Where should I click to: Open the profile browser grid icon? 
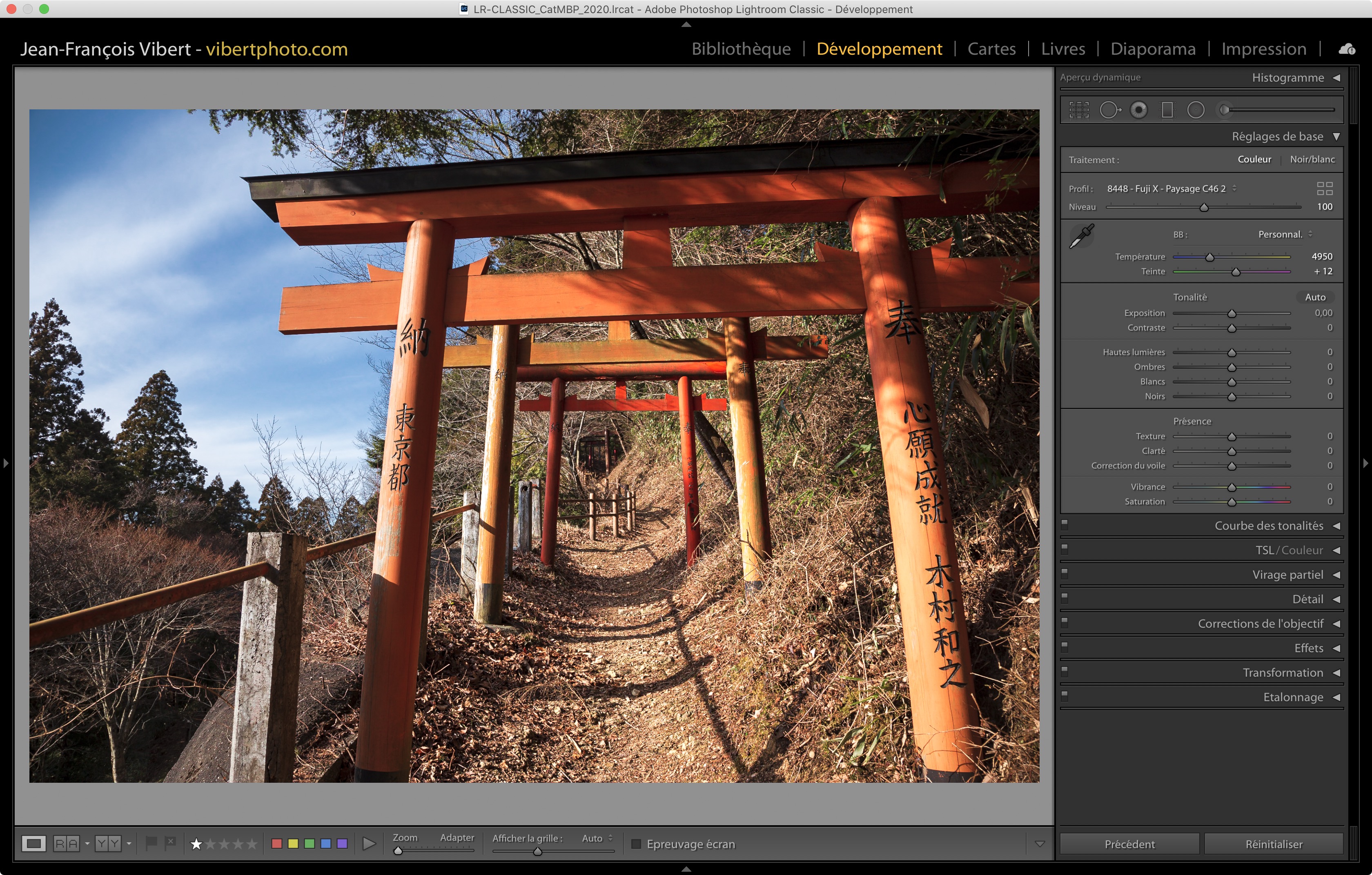[x=1324, y=189]
